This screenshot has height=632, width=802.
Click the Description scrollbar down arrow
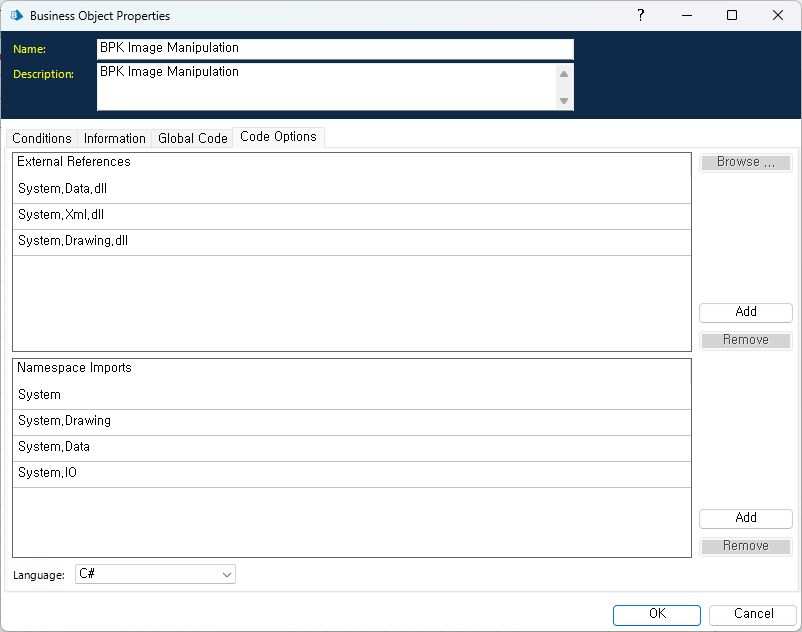pyautogui.click(x=564, y=101)
